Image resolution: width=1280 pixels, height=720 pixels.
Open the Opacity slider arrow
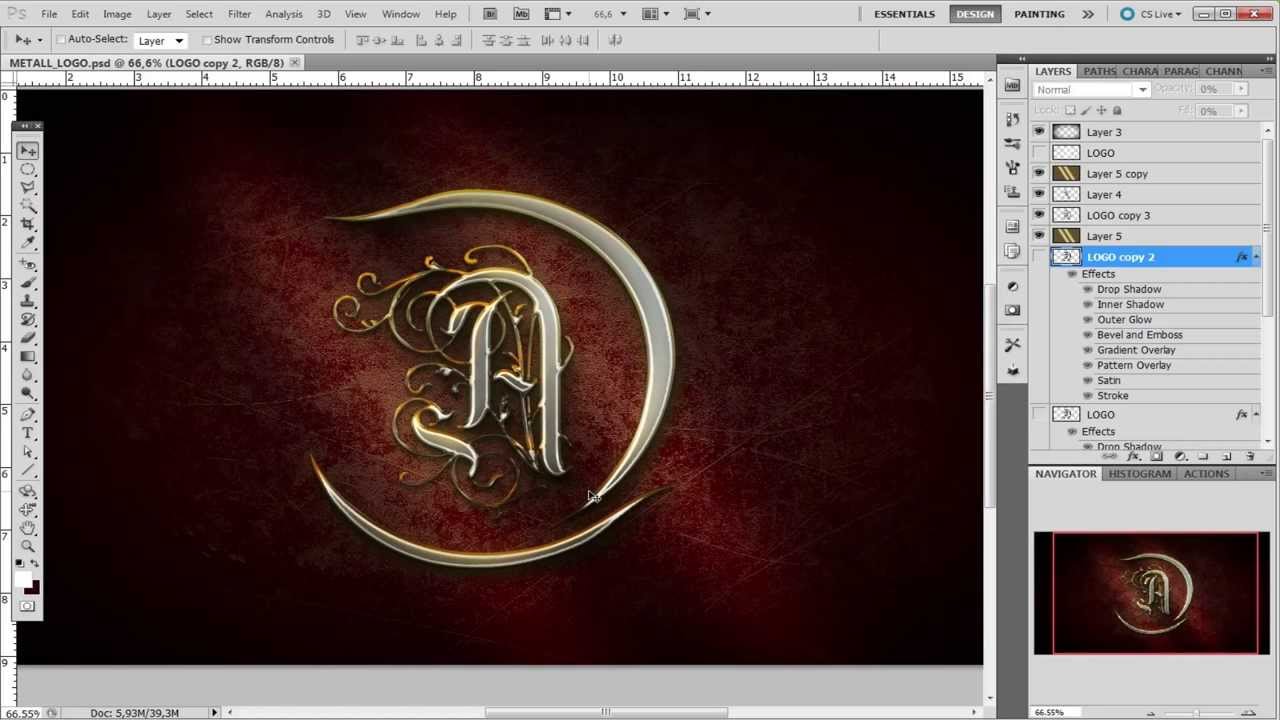click(x=1241, y=89)
